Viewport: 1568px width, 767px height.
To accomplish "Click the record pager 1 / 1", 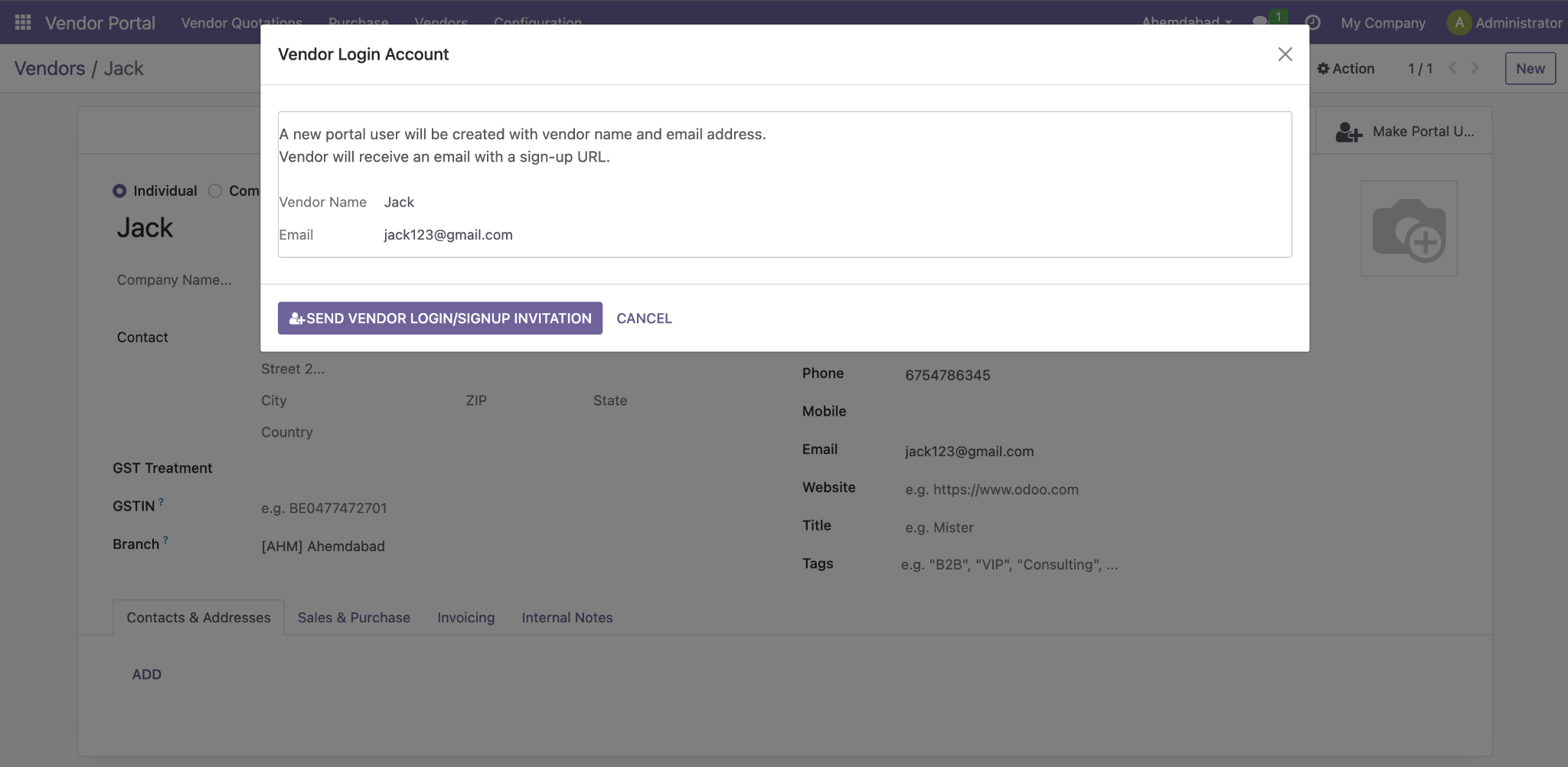I will [x=1420, y=69].
